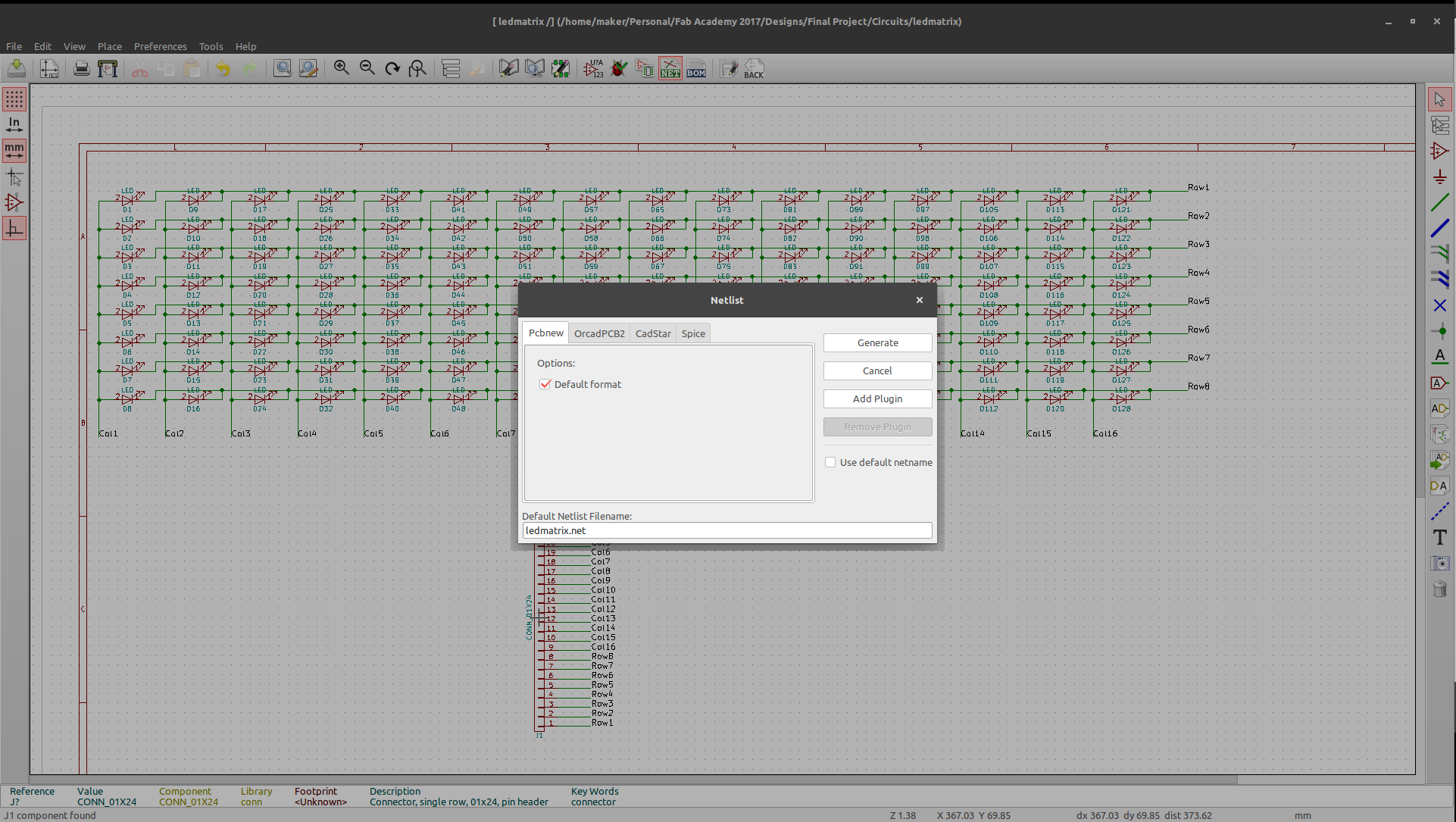The image size is (1456, 822).
Task: Set units to inches
Action: 14,125
